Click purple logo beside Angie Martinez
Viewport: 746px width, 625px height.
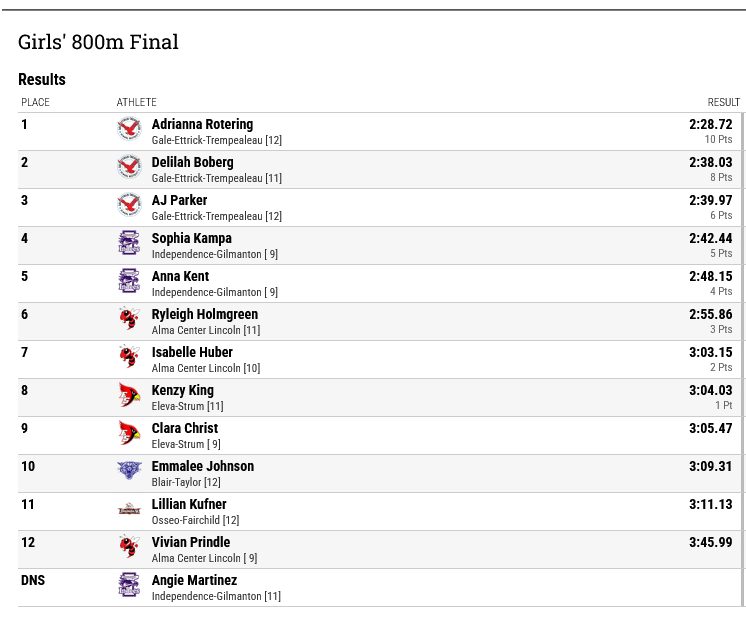point(129,585)
